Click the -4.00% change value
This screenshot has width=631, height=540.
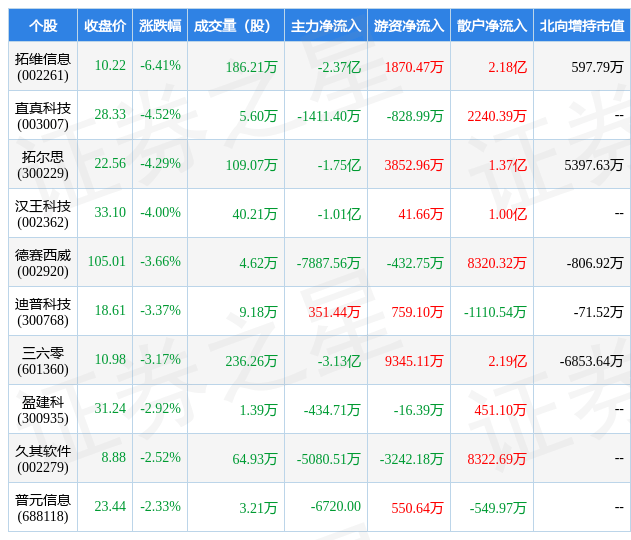(161, 212)
